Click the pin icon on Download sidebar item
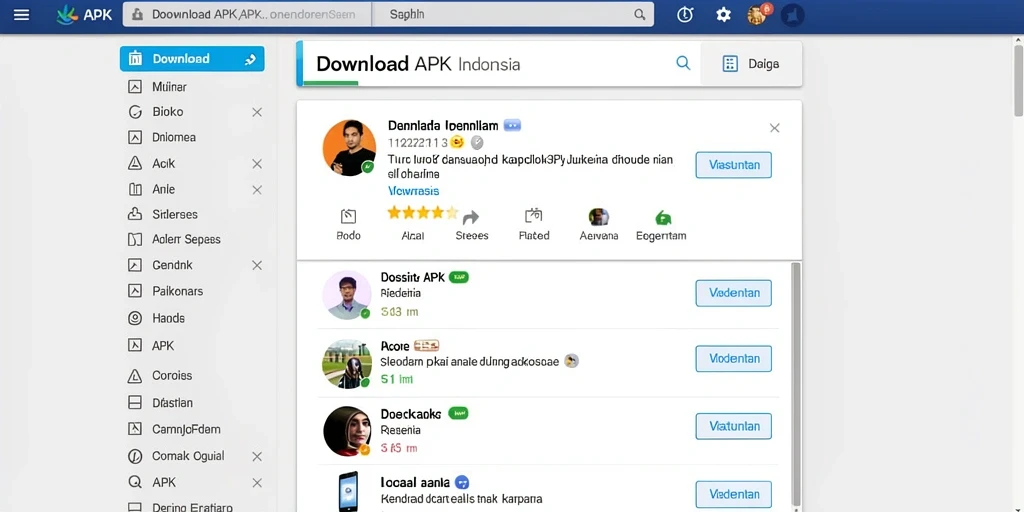1024x512 pixels. (x=250, y=59)
